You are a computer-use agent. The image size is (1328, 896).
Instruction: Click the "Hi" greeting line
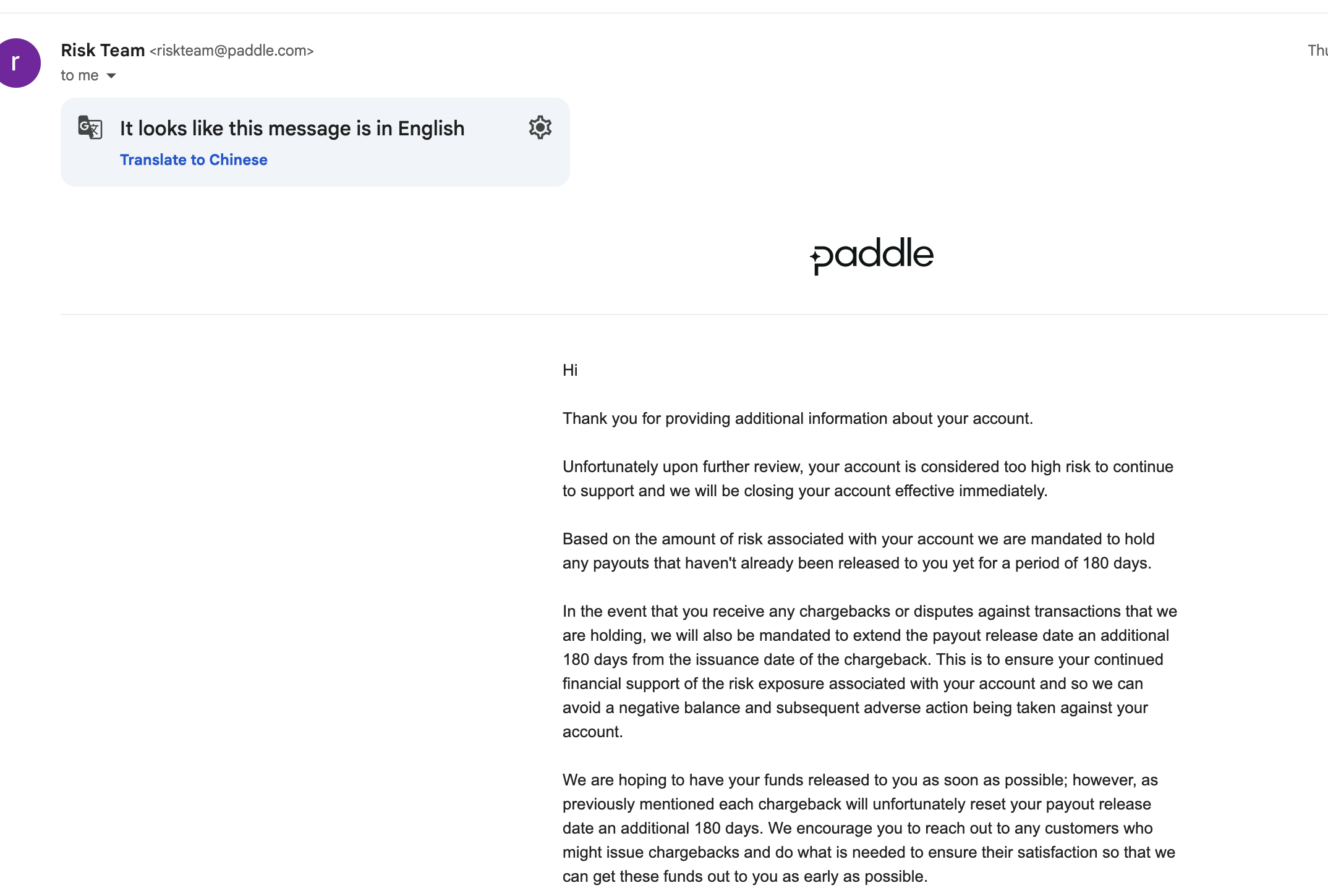click(570, 370)
